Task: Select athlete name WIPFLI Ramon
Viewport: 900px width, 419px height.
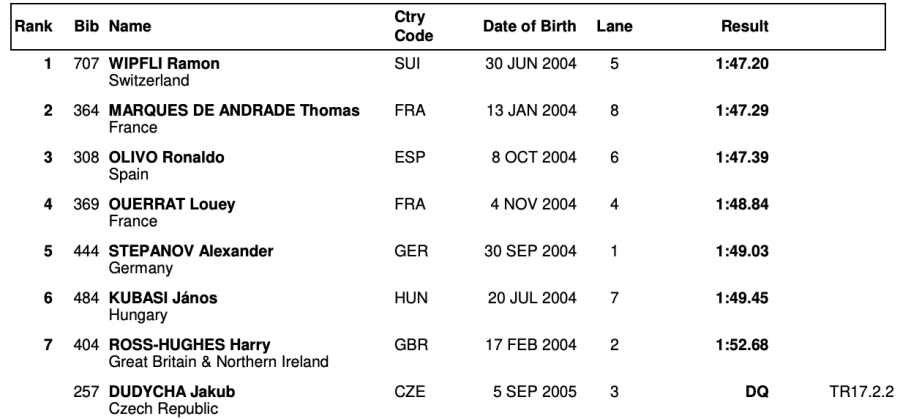Action: (x=164, y=64)
